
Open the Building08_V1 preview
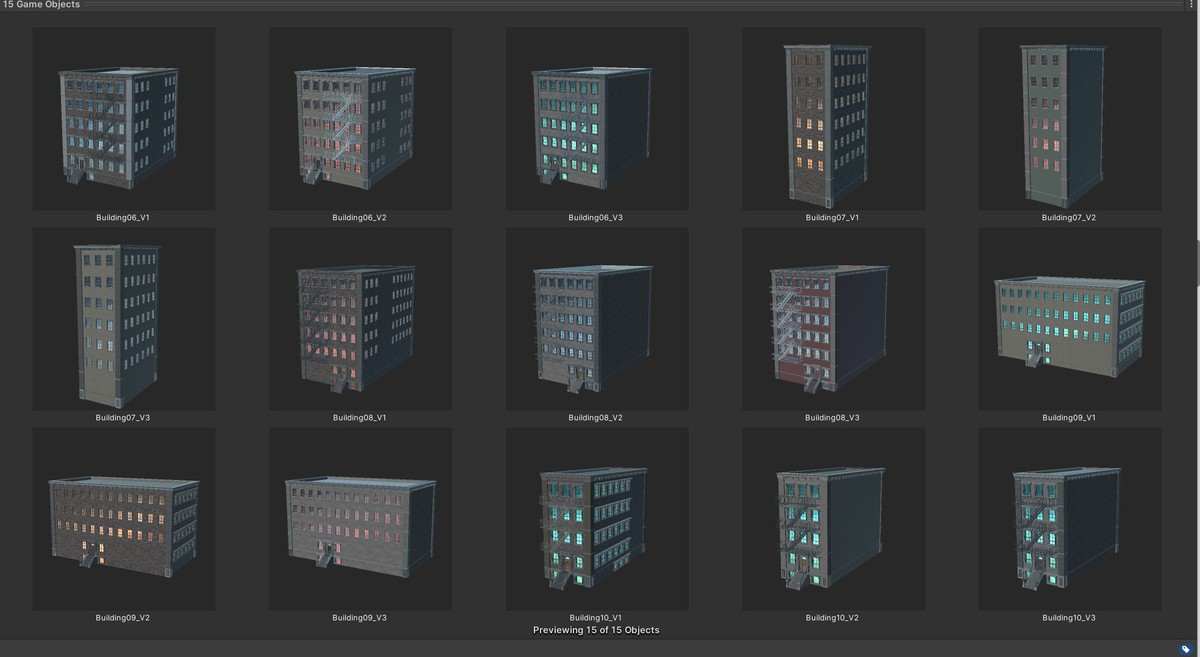[359, 318]
